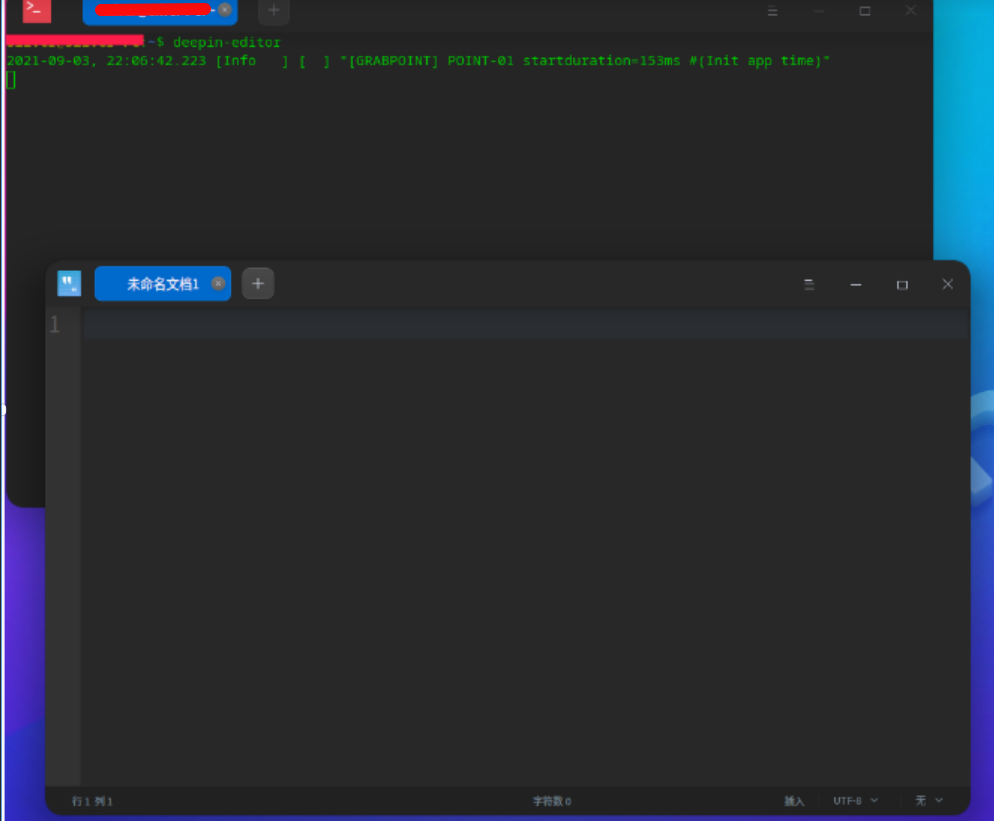994x821 pixels.
Task: Click the deepin-editor command text in terminal
Action: (226, 42)
